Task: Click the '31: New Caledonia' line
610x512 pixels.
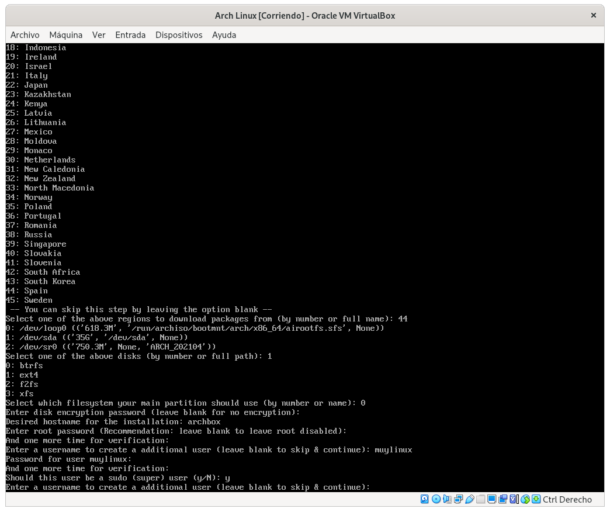Action: 45,169
